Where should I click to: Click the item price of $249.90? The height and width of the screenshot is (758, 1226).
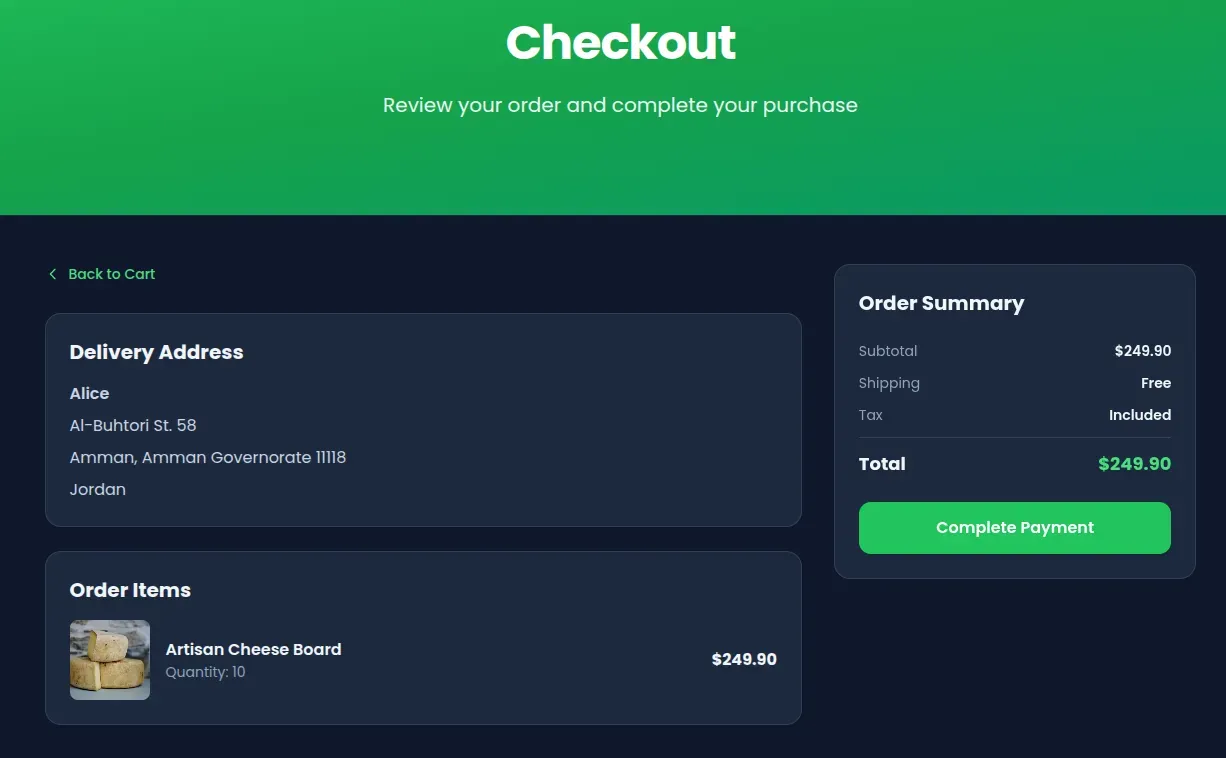[744, 659]
